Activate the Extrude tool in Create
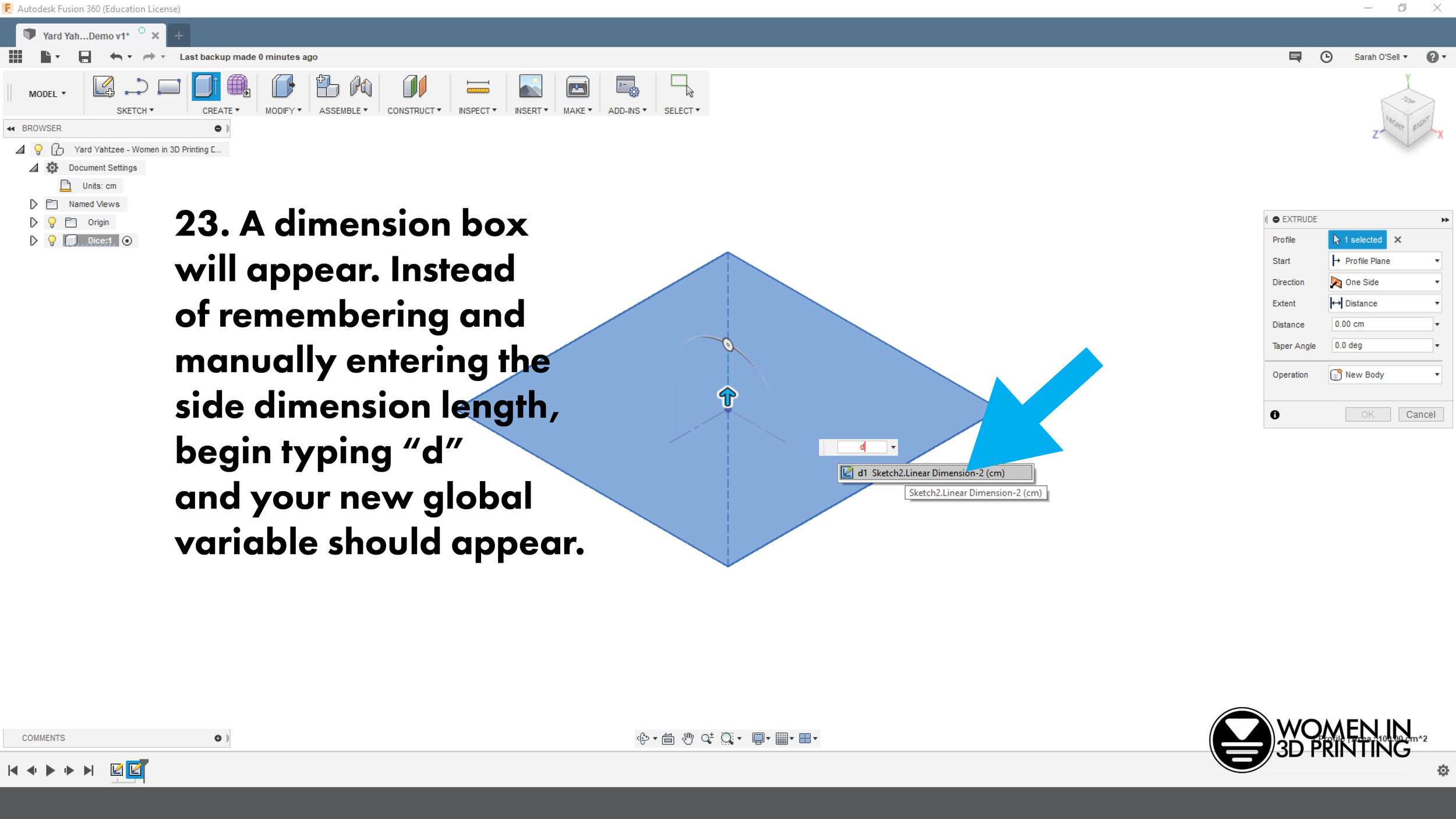 point(206,87)
